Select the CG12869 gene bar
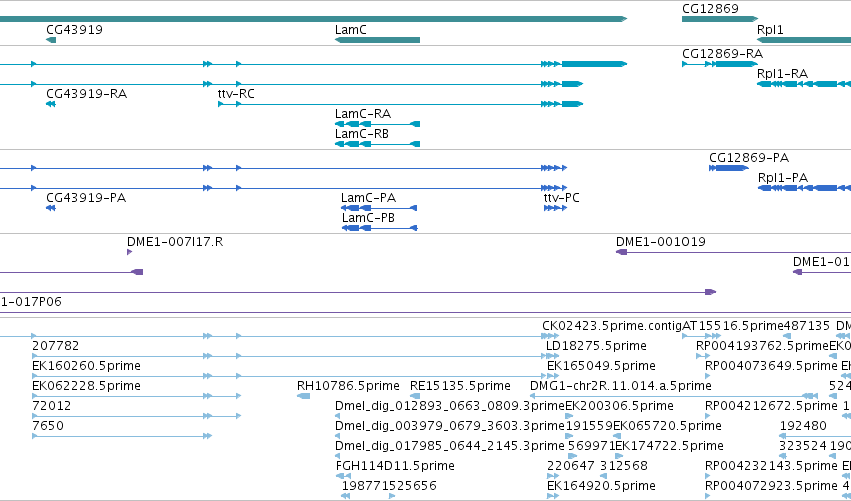 pyautogui.click(x=720, y=19)
